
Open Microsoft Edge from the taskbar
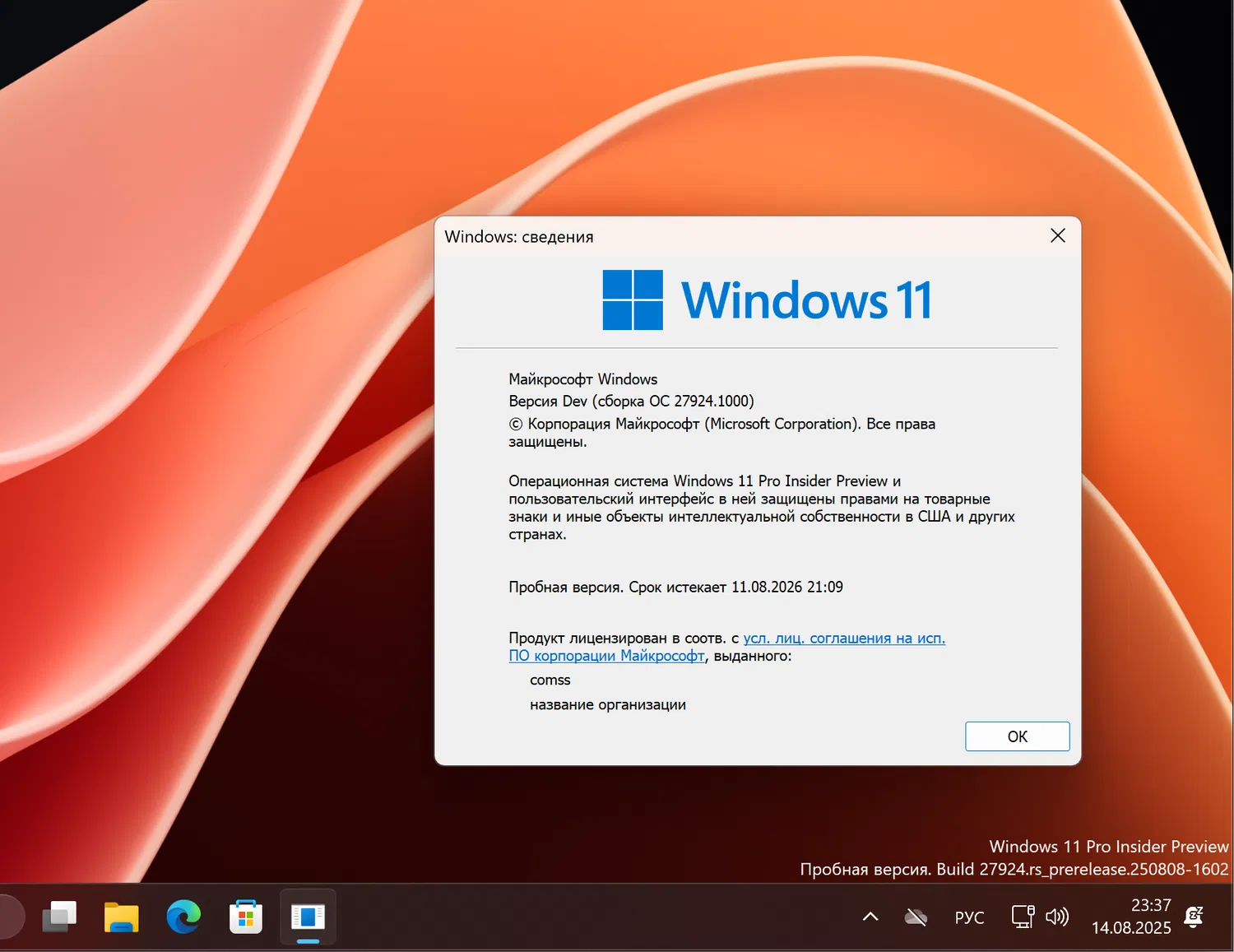point(183,917)
